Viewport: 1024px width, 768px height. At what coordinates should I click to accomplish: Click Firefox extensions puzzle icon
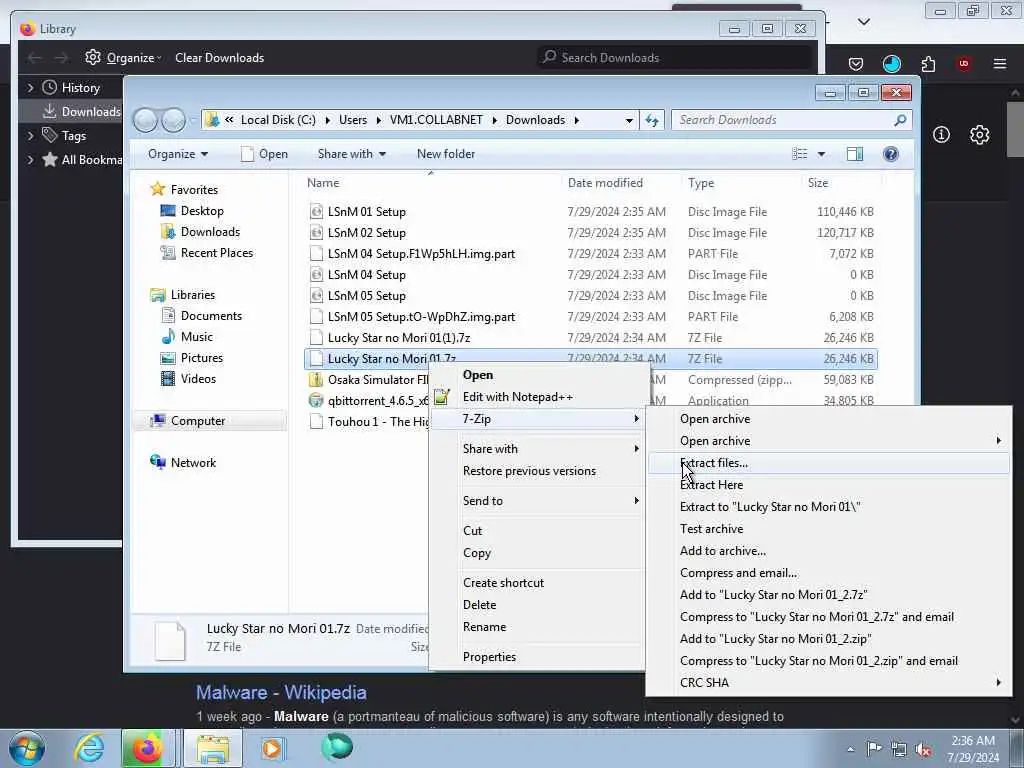928,63
